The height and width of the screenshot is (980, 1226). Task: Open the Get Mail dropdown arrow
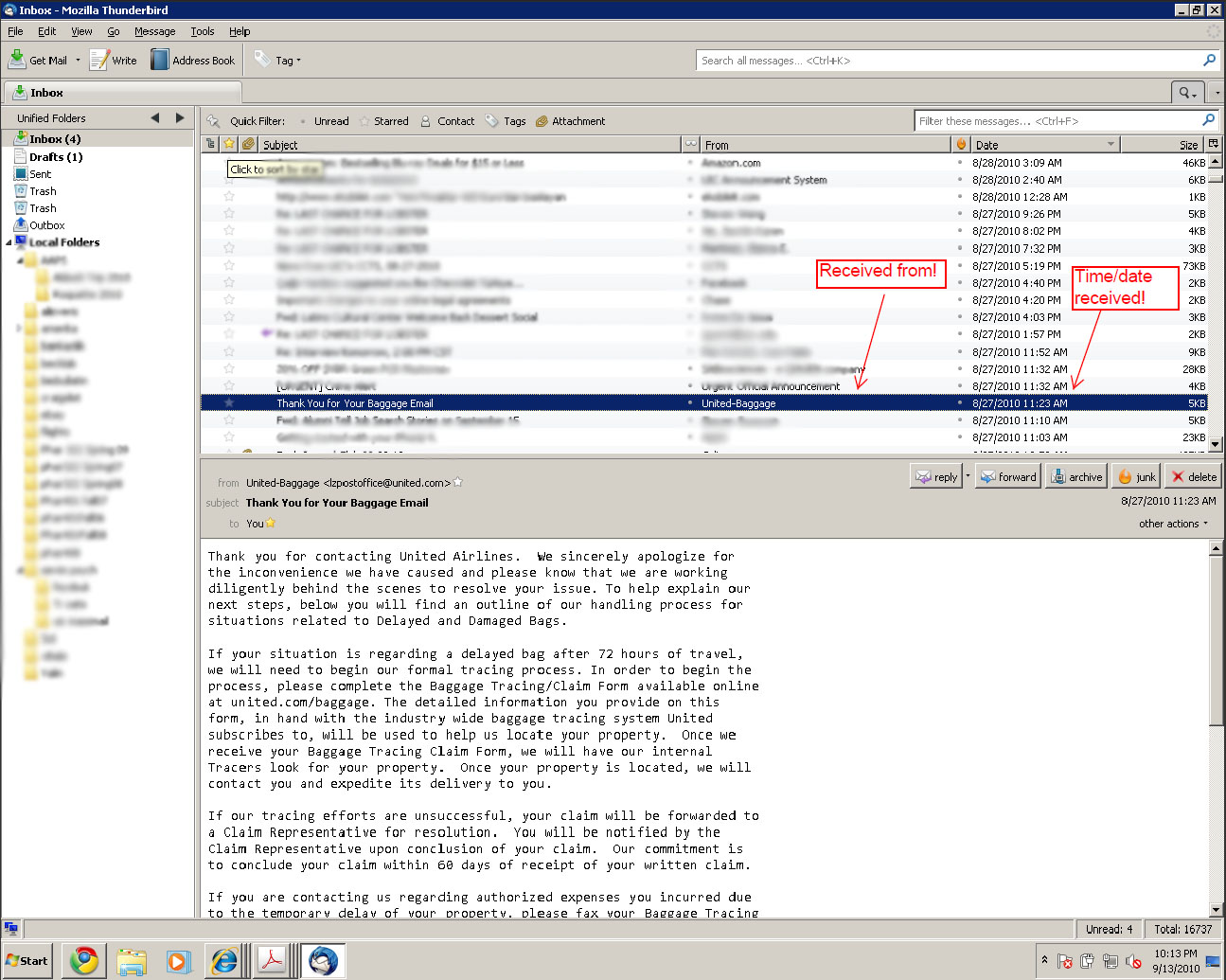pos(78,60)
